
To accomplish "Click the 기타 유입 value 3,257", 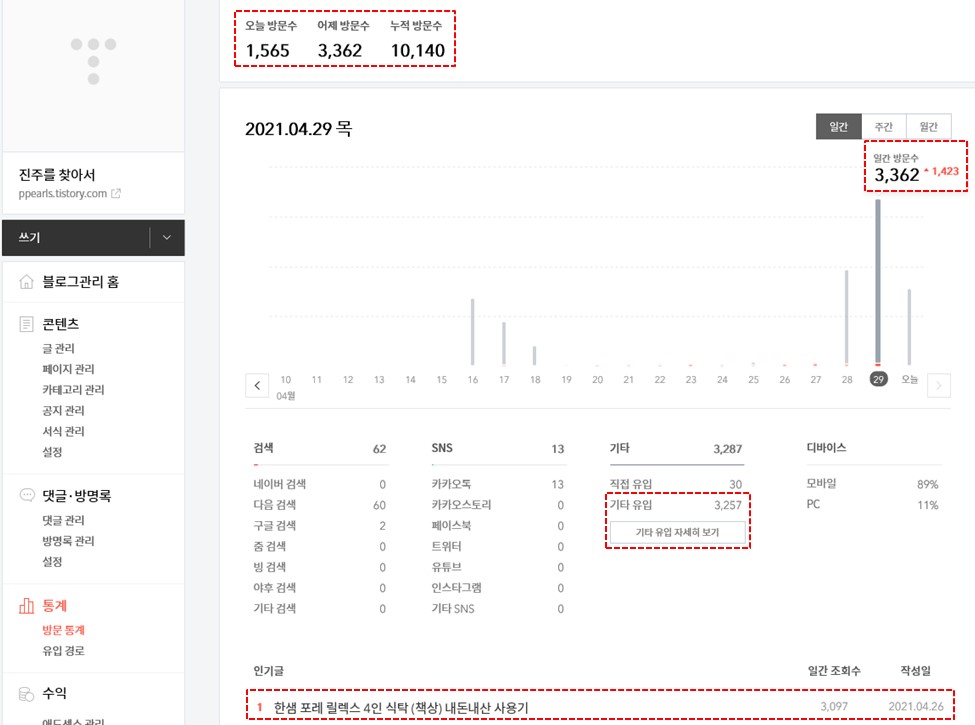I will pos(728,505).
